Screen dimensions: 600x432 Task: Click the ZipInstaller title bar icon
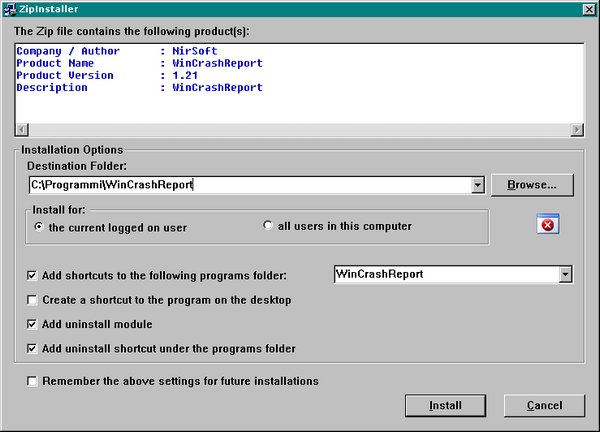(9, 9)
